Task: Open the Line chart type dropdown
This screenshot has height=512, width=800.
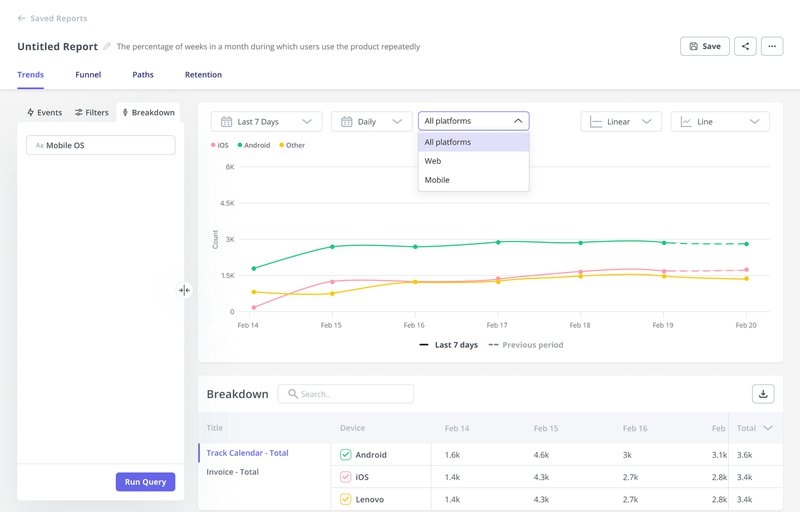Action: pos(720,122)
